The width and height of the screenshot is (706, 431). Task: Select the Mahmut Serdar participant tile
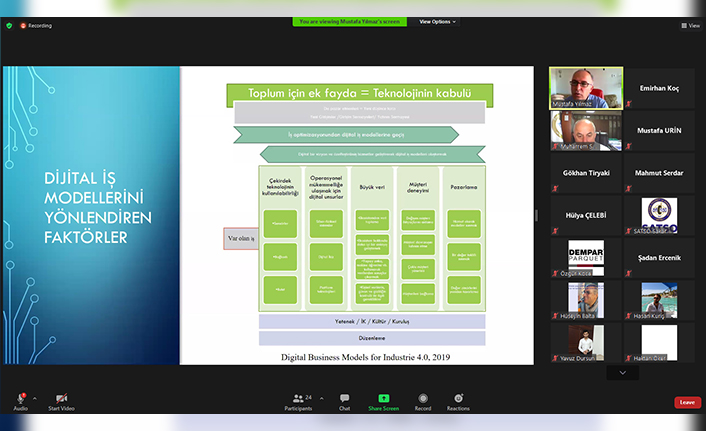pyautogui.click(x=659, y=173)
